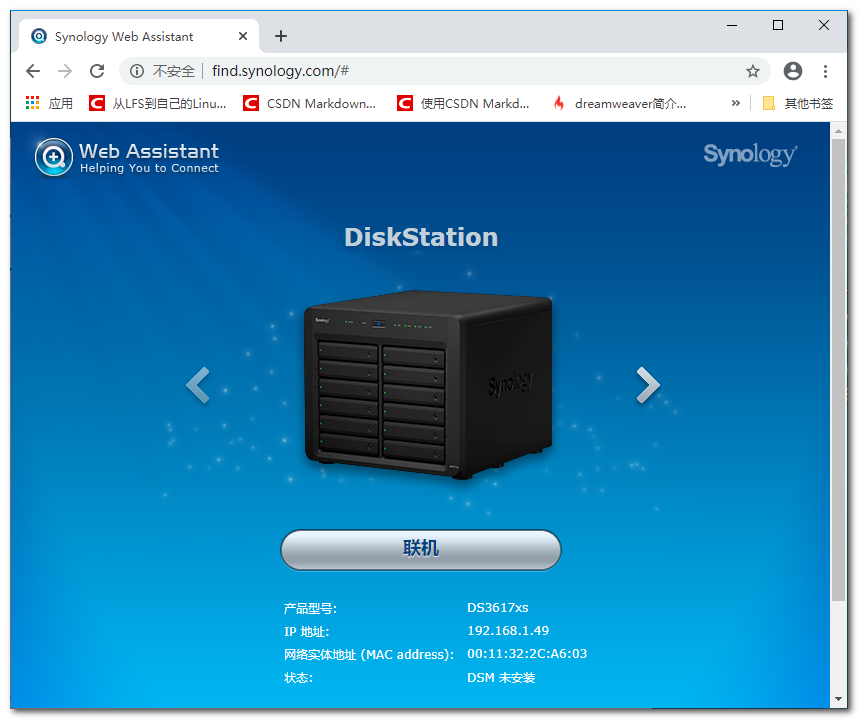The height and width of the screenshot is (720, 859).
Task: Click the status value DSM 未安装
Action: 501,678
